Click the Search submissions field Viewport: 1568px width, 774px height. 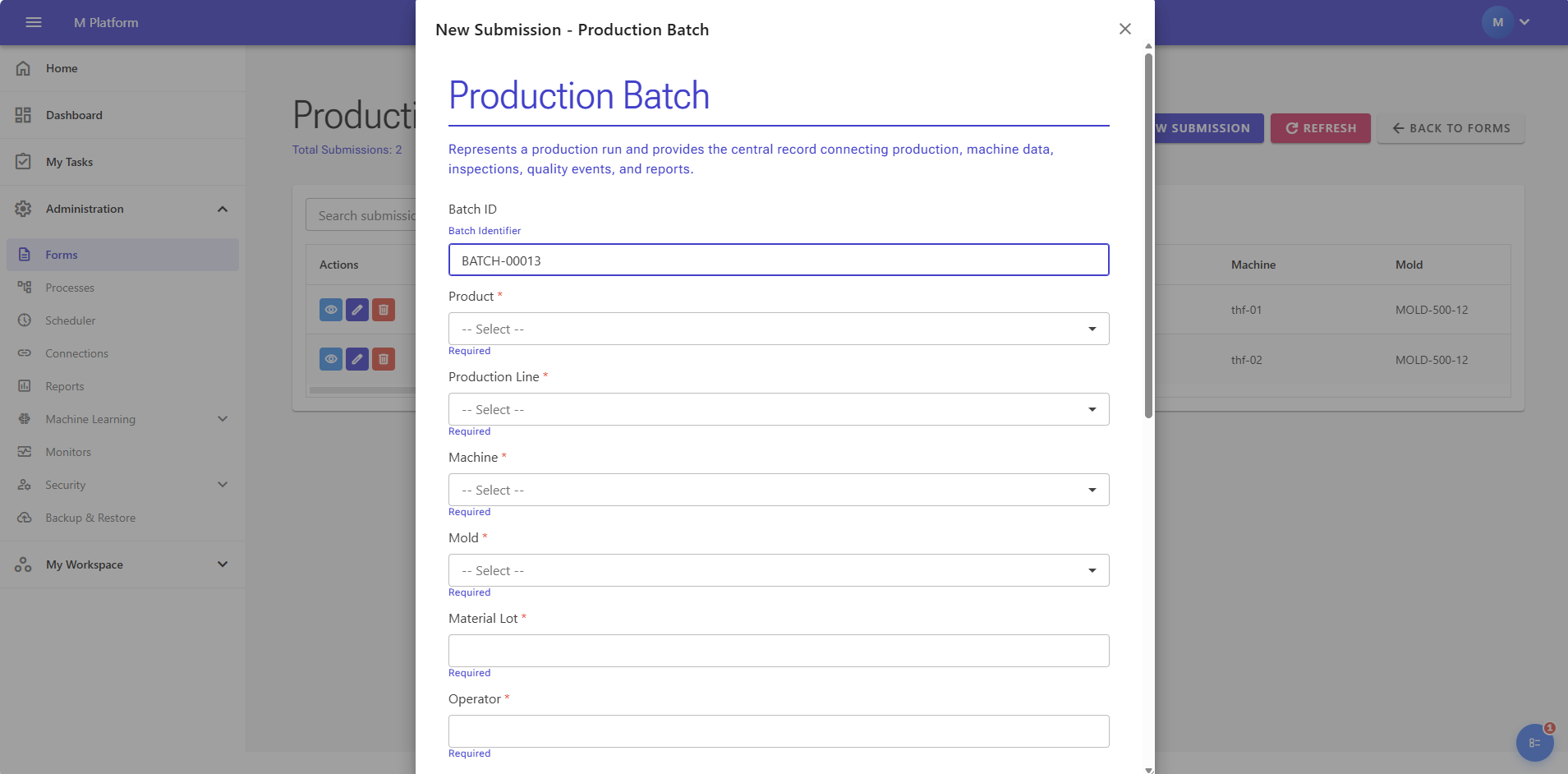(361, 215)
